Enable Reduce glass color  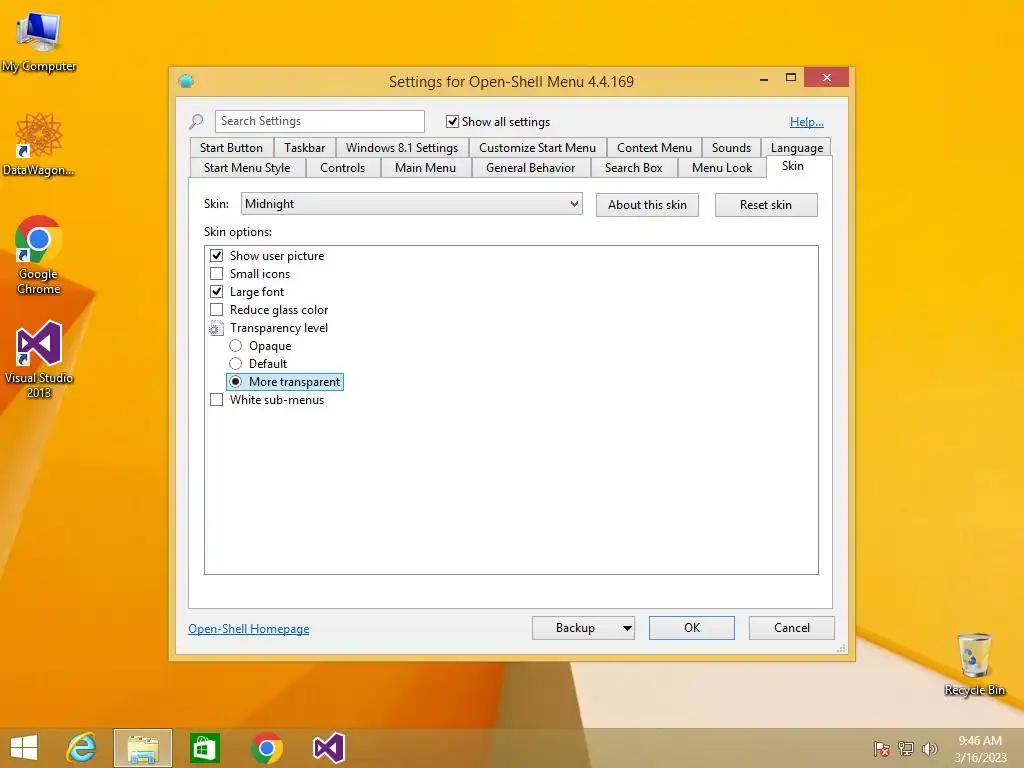(216, 310)
